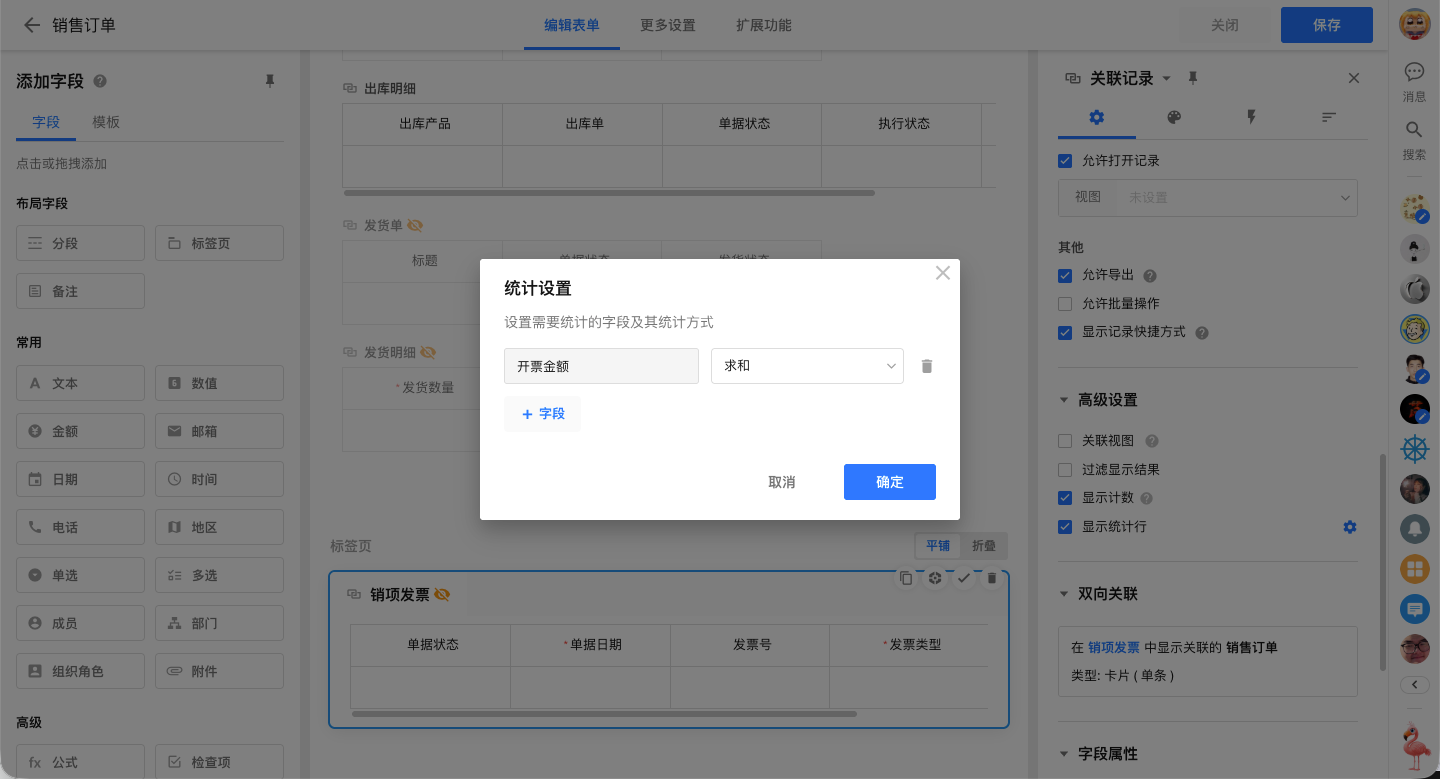Switch to the style palette tab
The width and height of the screenshot is (1440, 779).
pos(1174,117)
